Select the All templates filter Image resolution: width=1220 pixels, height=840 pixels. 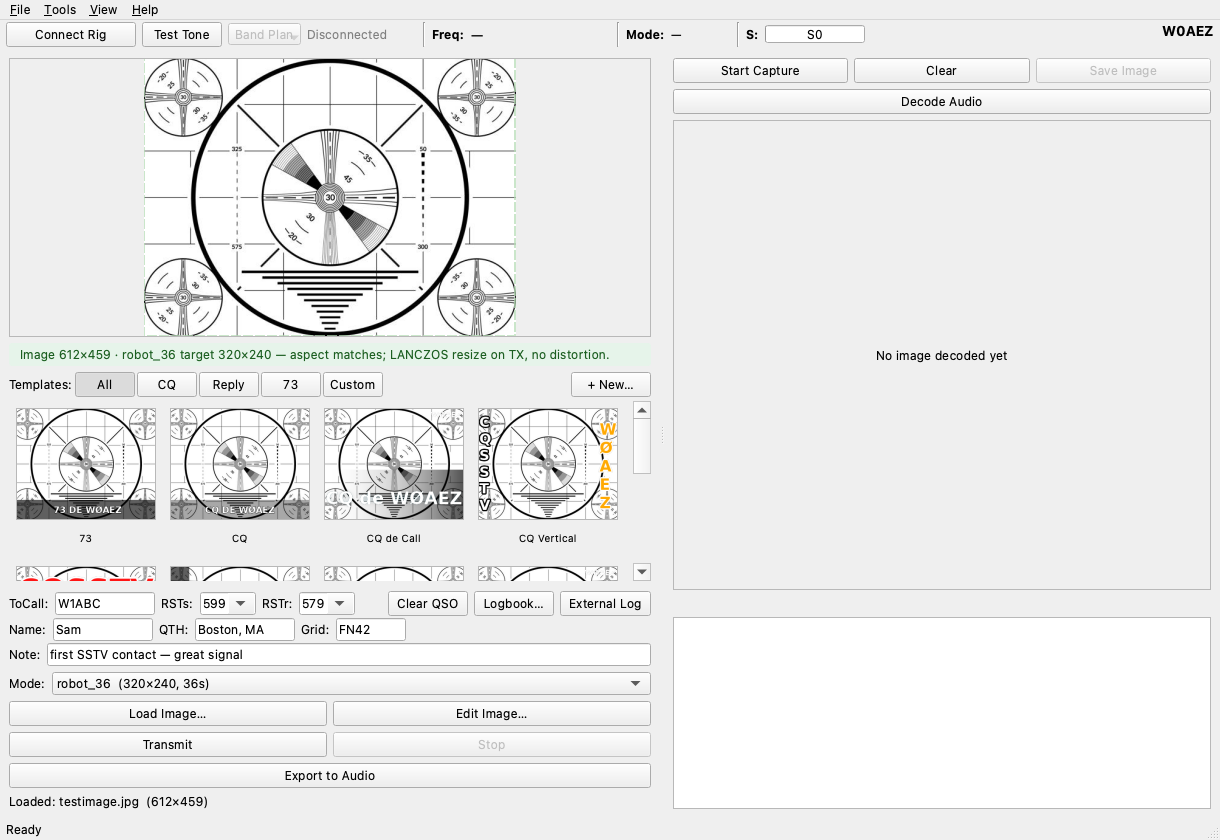click(x=105, y=385)
